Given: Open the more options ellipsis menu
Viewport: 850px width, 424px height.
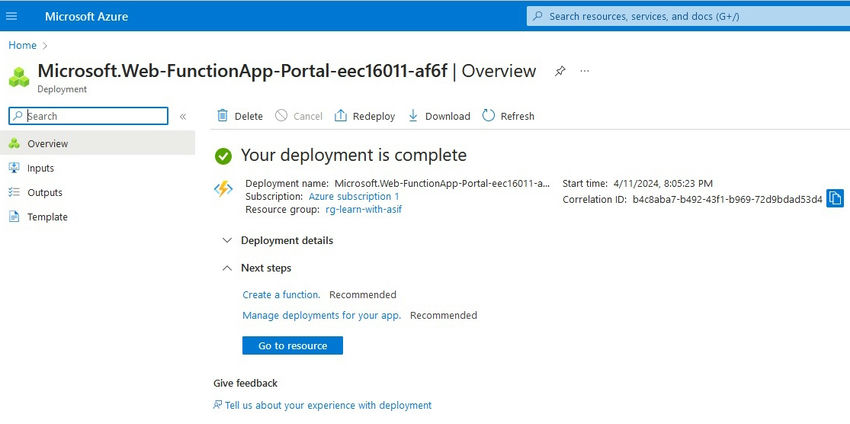Looking at the screenshot, I should pyautogui.click(x=585, y=71).
